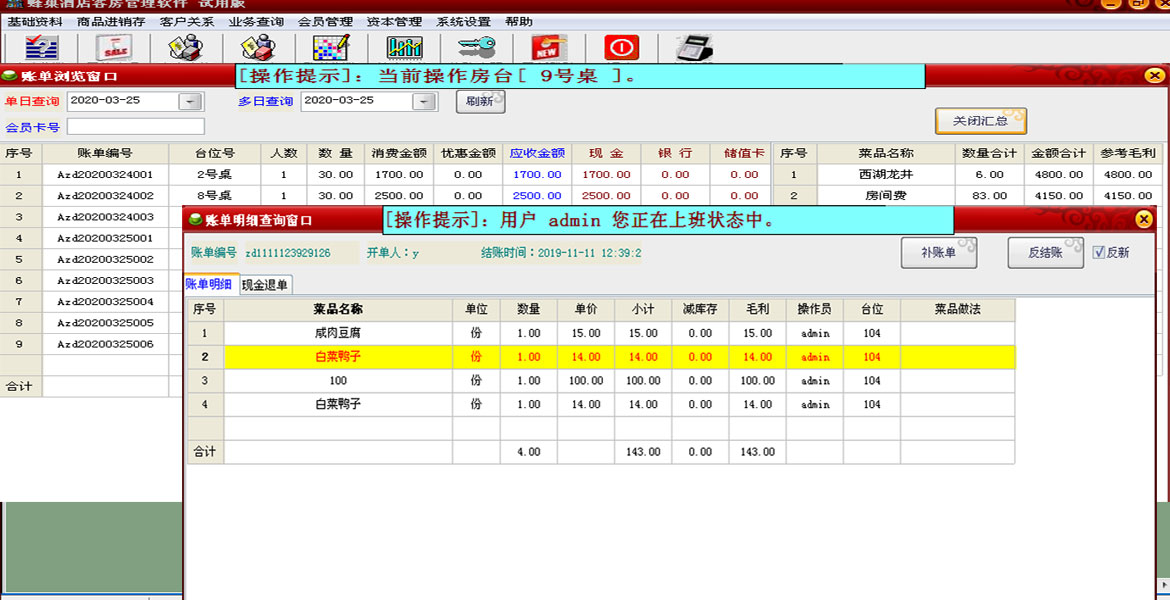Screen dimensions: 1170x600
Task: Click the 补账单 button
Action: pos(939,252)
